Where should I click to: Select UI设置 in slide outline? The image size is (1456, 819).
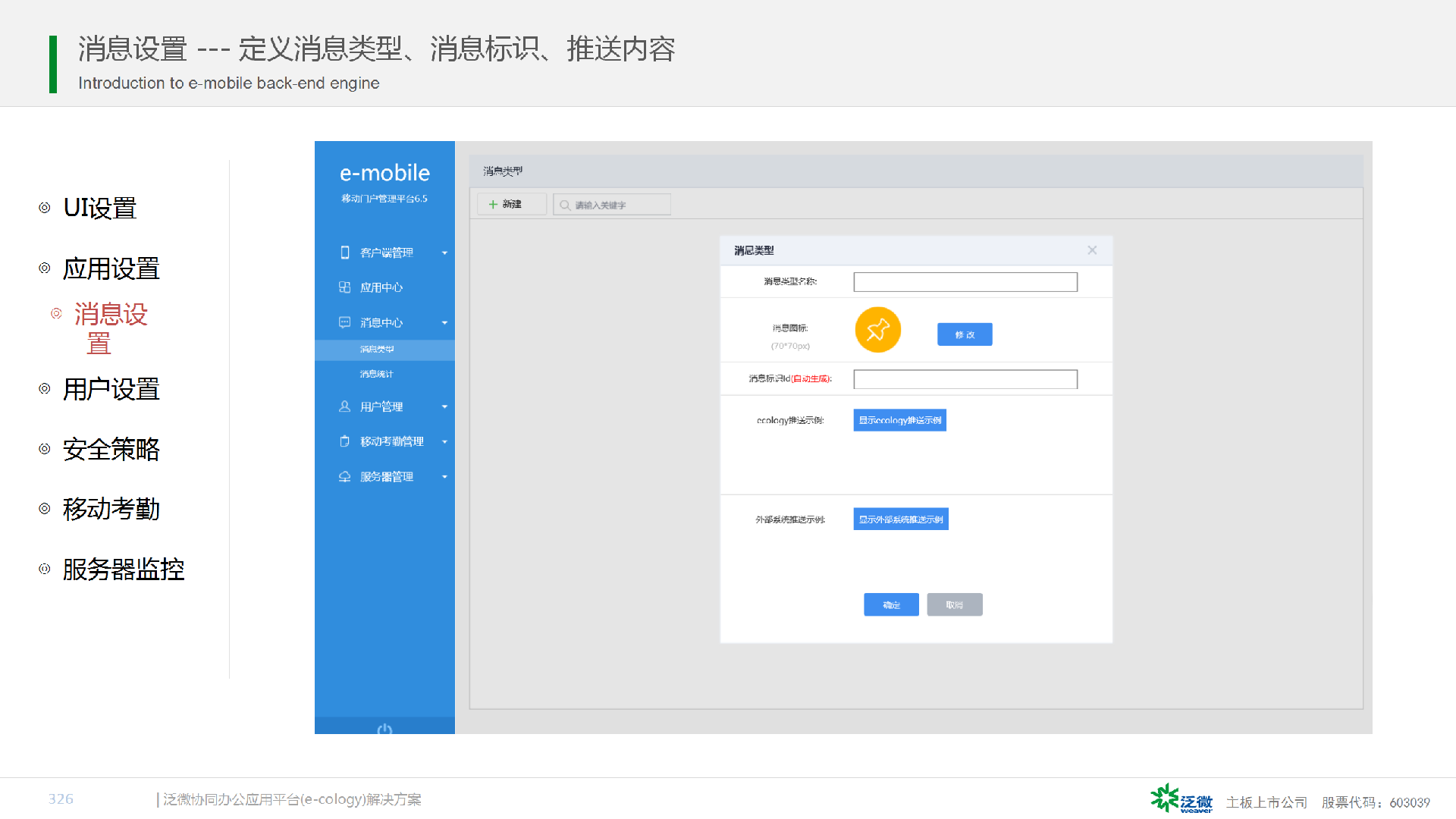click(100, 208)
